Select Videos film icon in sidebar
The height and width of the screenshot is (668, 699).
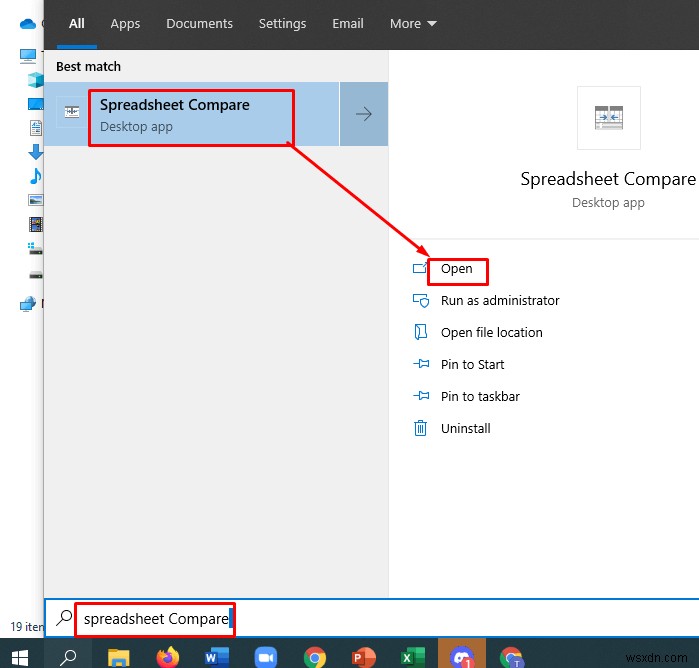click(36, 224)
